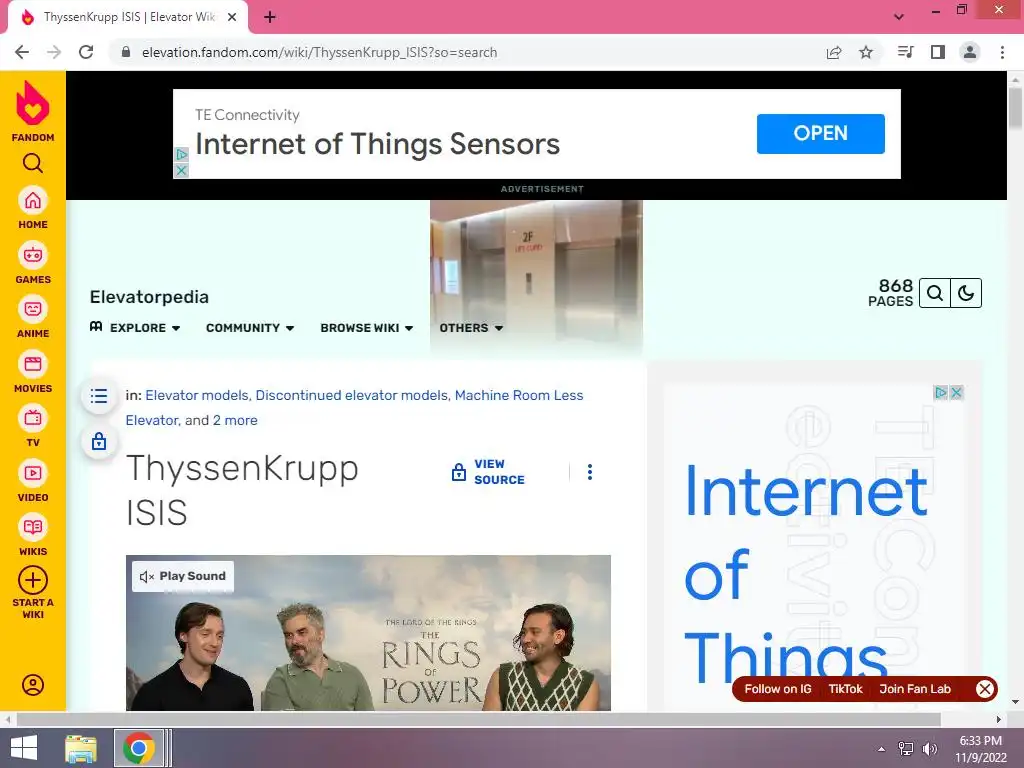Dismiss the red social banner
The height and width of the screenshot is (768, 1024).
pos(985,689)
